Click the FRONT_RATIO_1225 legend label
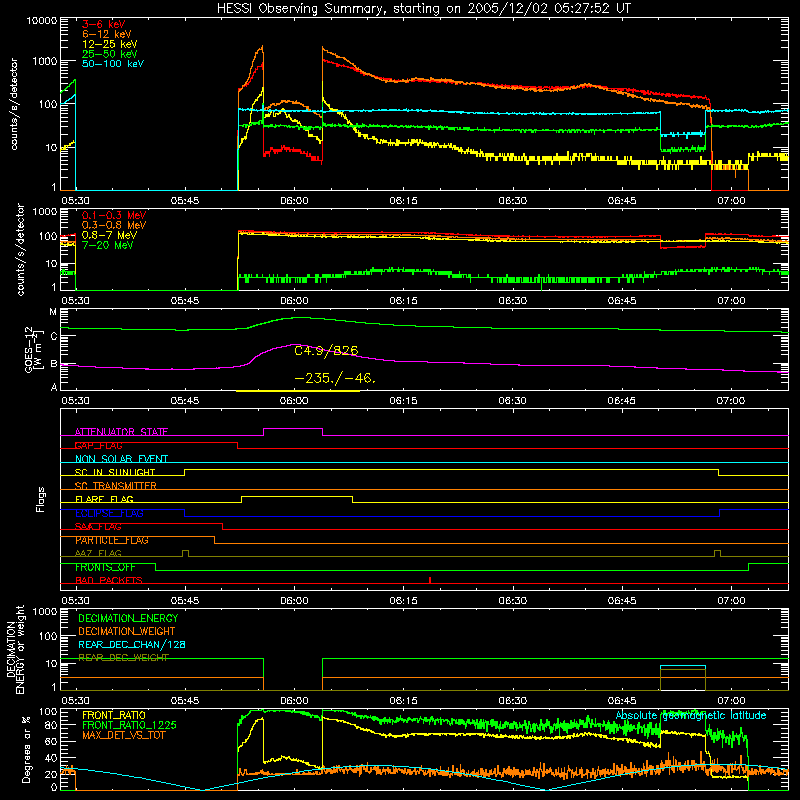The width and height of the screenshot is (800, 800). click(x=129, y=725)
